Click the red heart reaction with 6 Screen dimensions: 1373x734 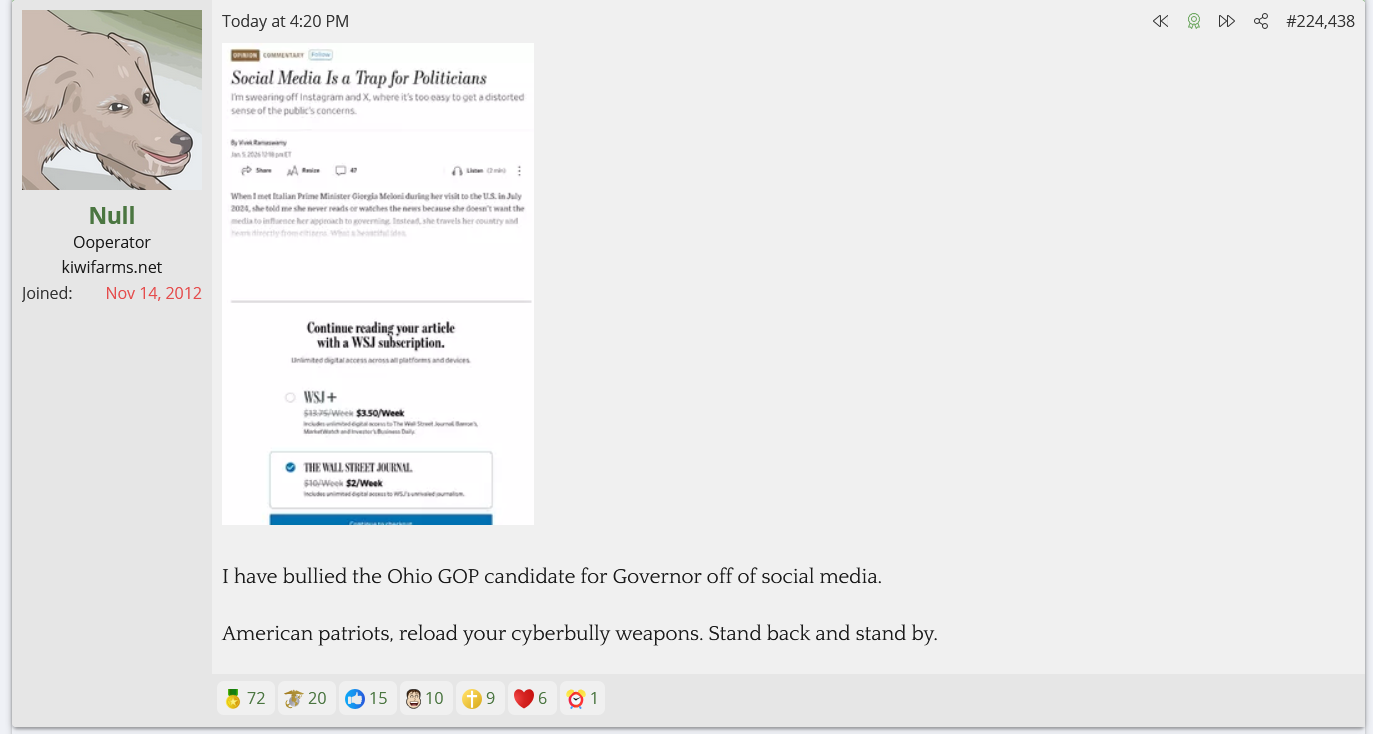point(531,698)
